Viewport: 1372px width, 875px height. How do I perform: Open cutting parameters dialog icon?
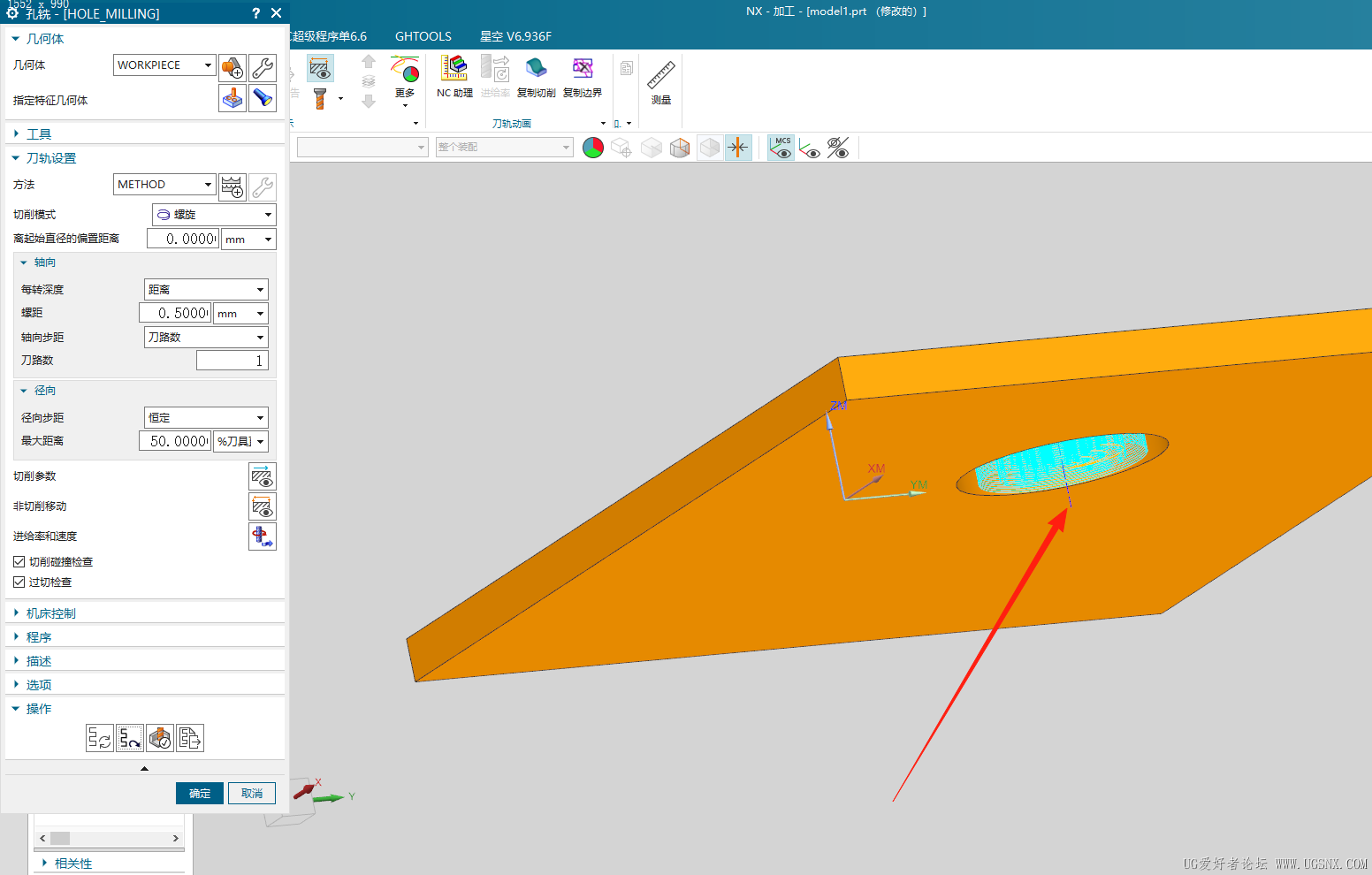click(x=263, y=476)
